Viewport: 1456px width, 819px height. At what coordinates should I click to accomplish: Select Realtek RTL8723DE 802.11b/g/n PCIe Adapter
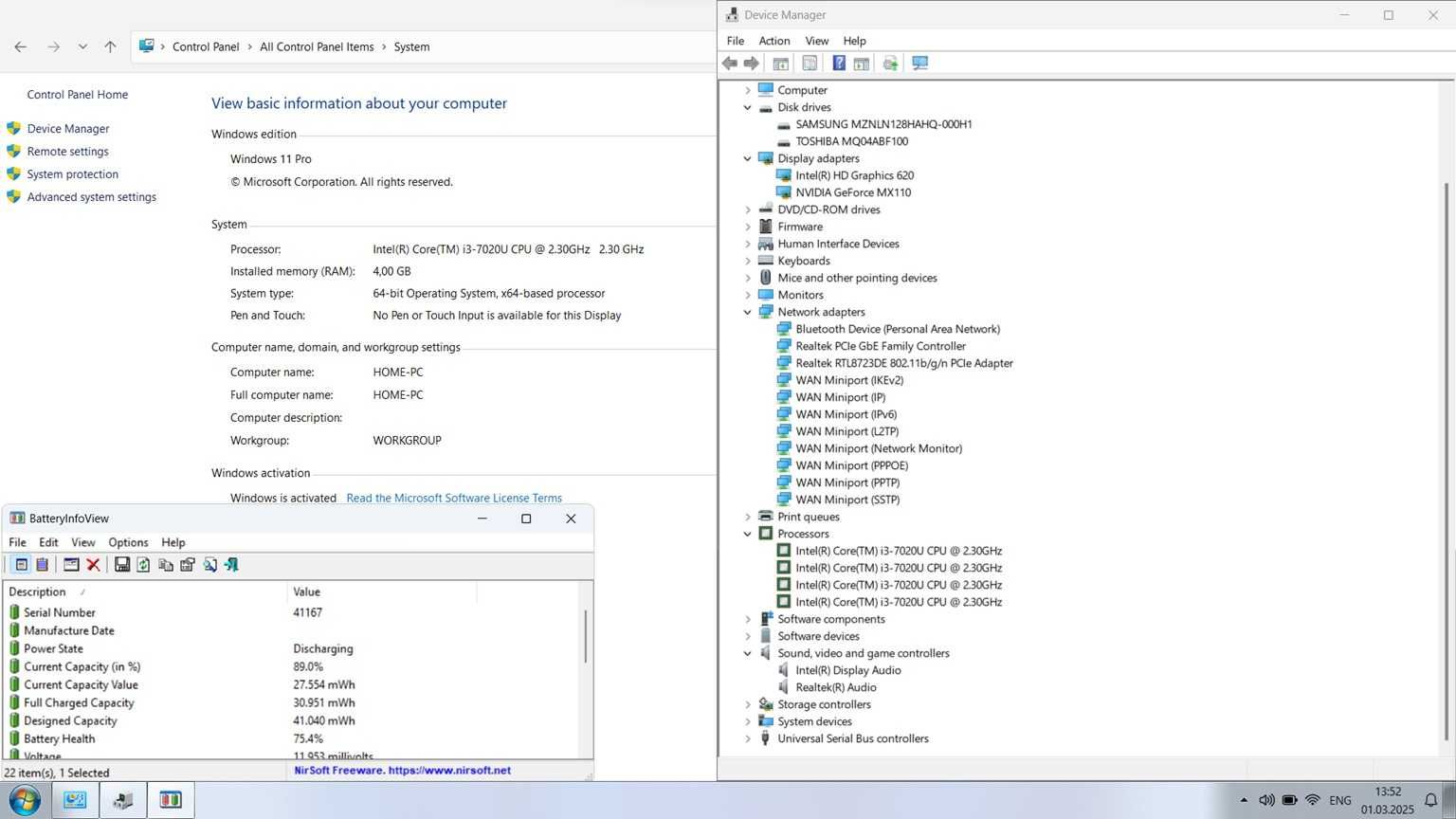tap(904, 363)
